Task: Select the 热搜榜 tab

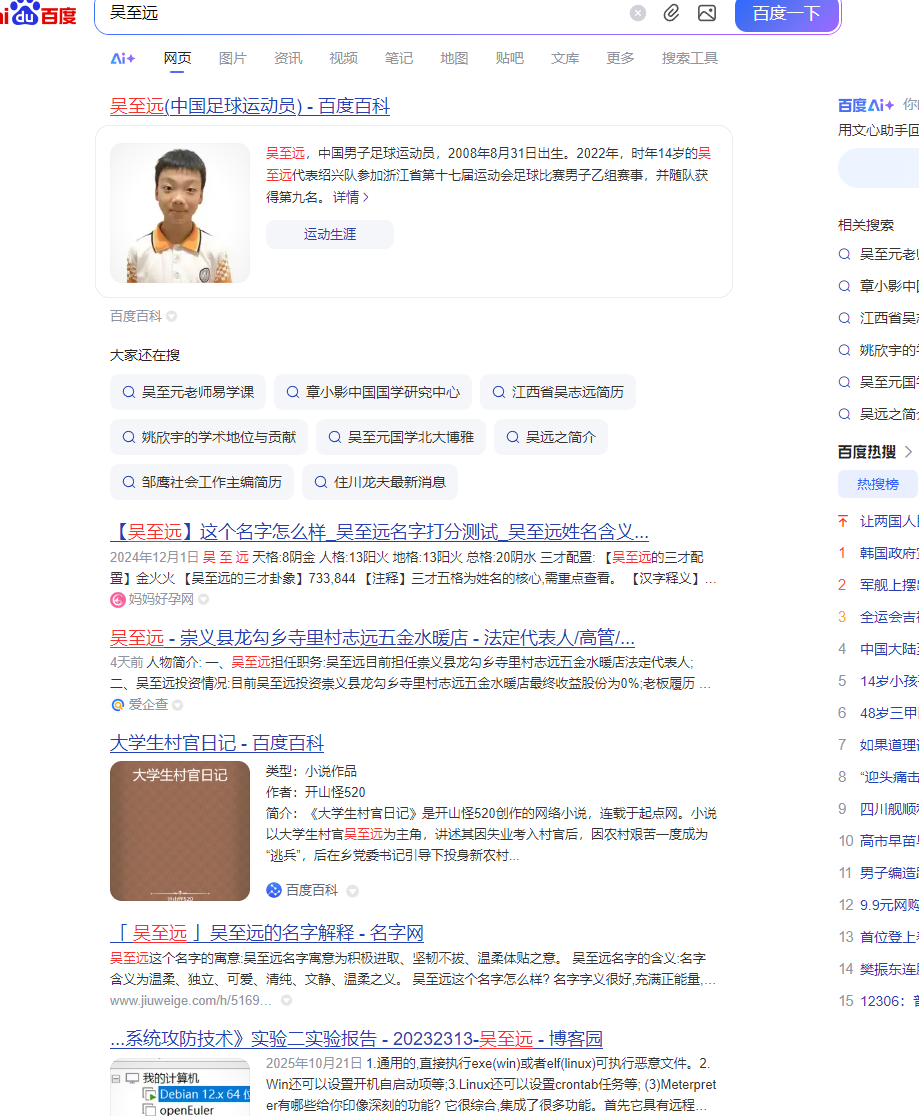Action: click(x=878, y=484)
